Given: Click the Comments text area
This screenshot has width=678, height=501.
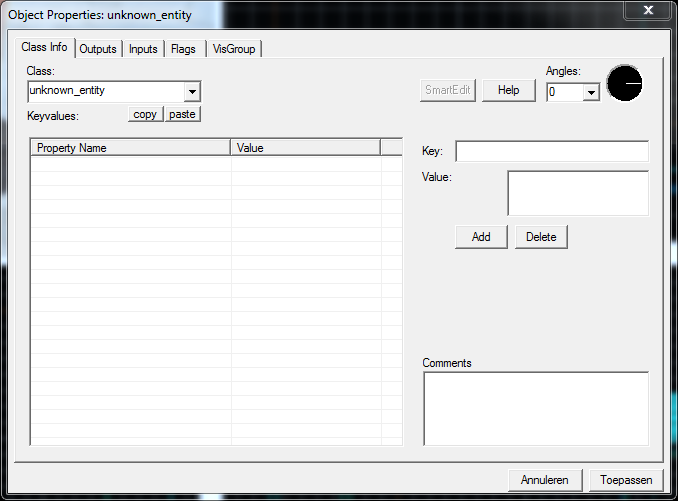Looking at the screenshot, I should [x=536, y=408].
